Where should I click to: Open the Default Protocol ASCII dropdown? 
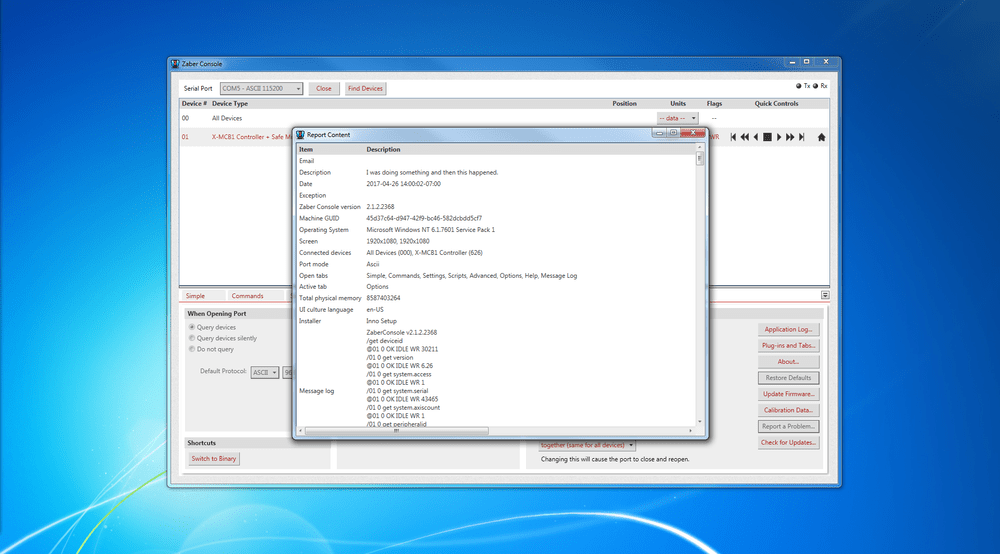point(264,372)
